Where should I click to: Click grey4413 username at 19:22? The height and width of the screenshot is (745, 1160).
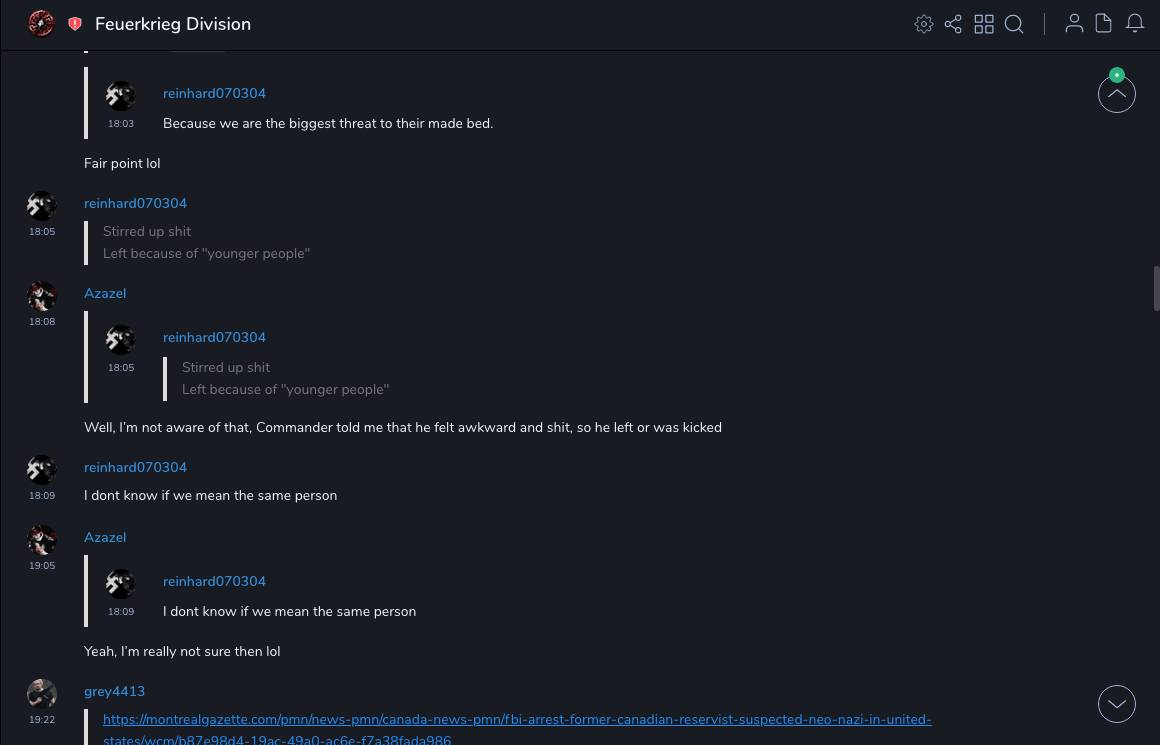114,691
